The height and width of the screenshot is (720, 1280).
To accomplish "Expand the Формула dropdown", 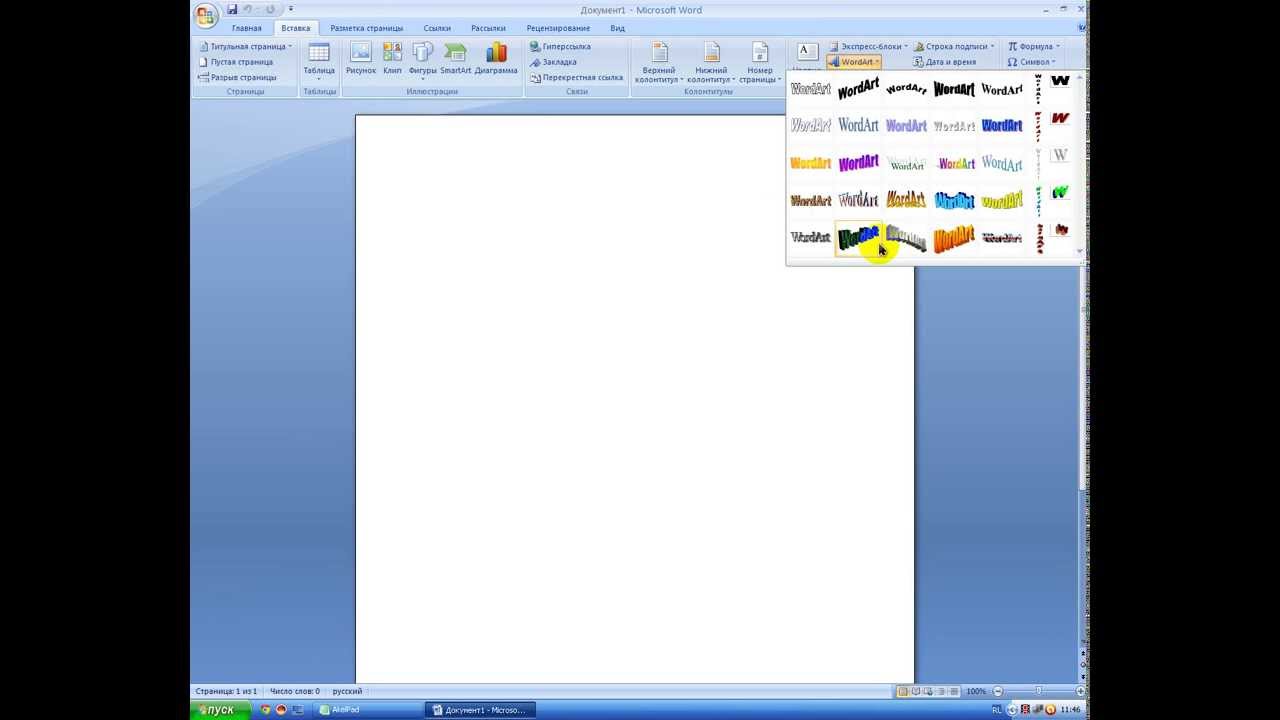I will [x=1034, y=46].
